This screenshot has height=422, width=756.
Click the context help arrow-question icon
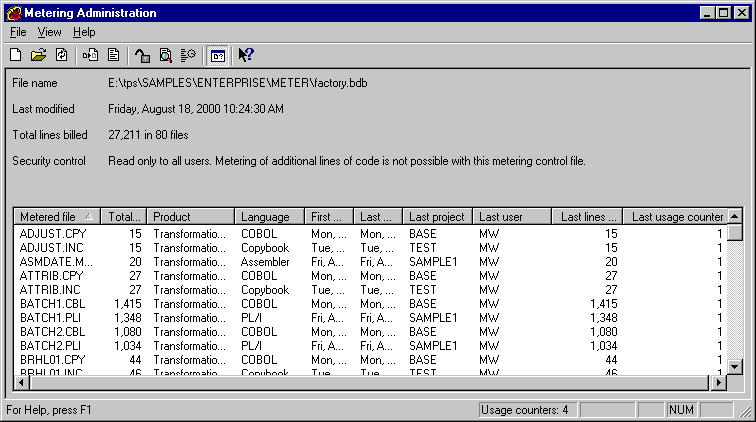pos(246,55)
